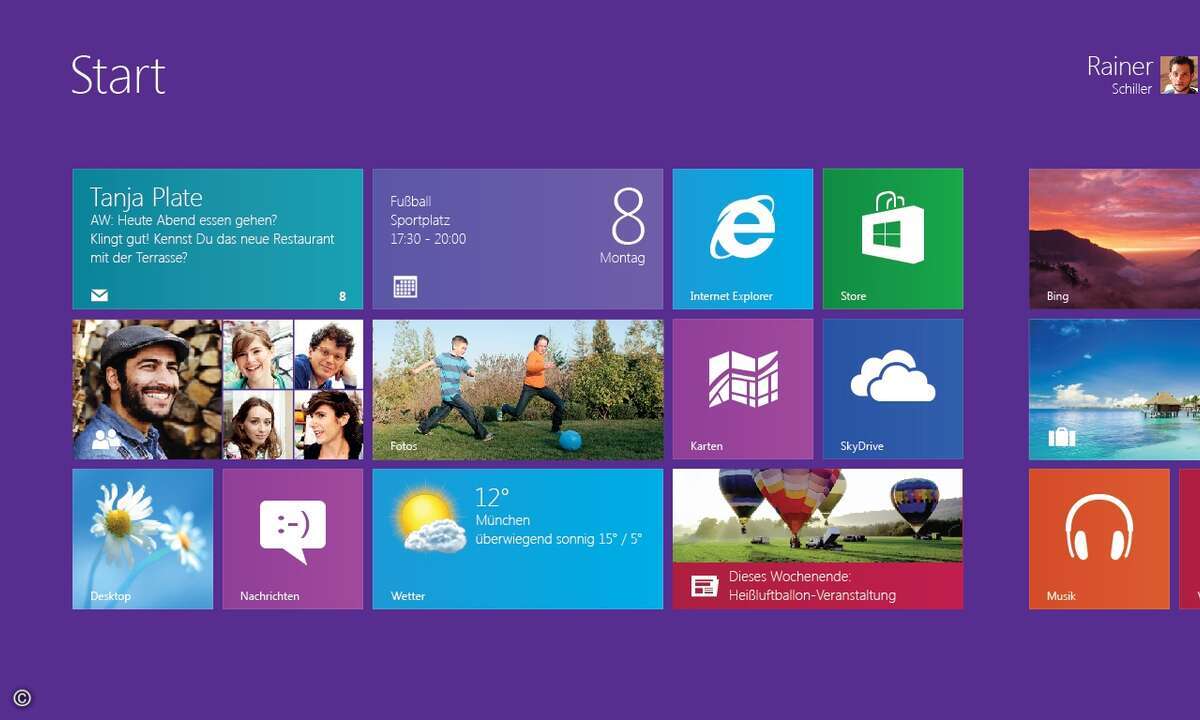Click 'überwiegend sonnig 15° / 5°' forecast text
Viewport: 1200px width, 720px height.
[559, 539]
